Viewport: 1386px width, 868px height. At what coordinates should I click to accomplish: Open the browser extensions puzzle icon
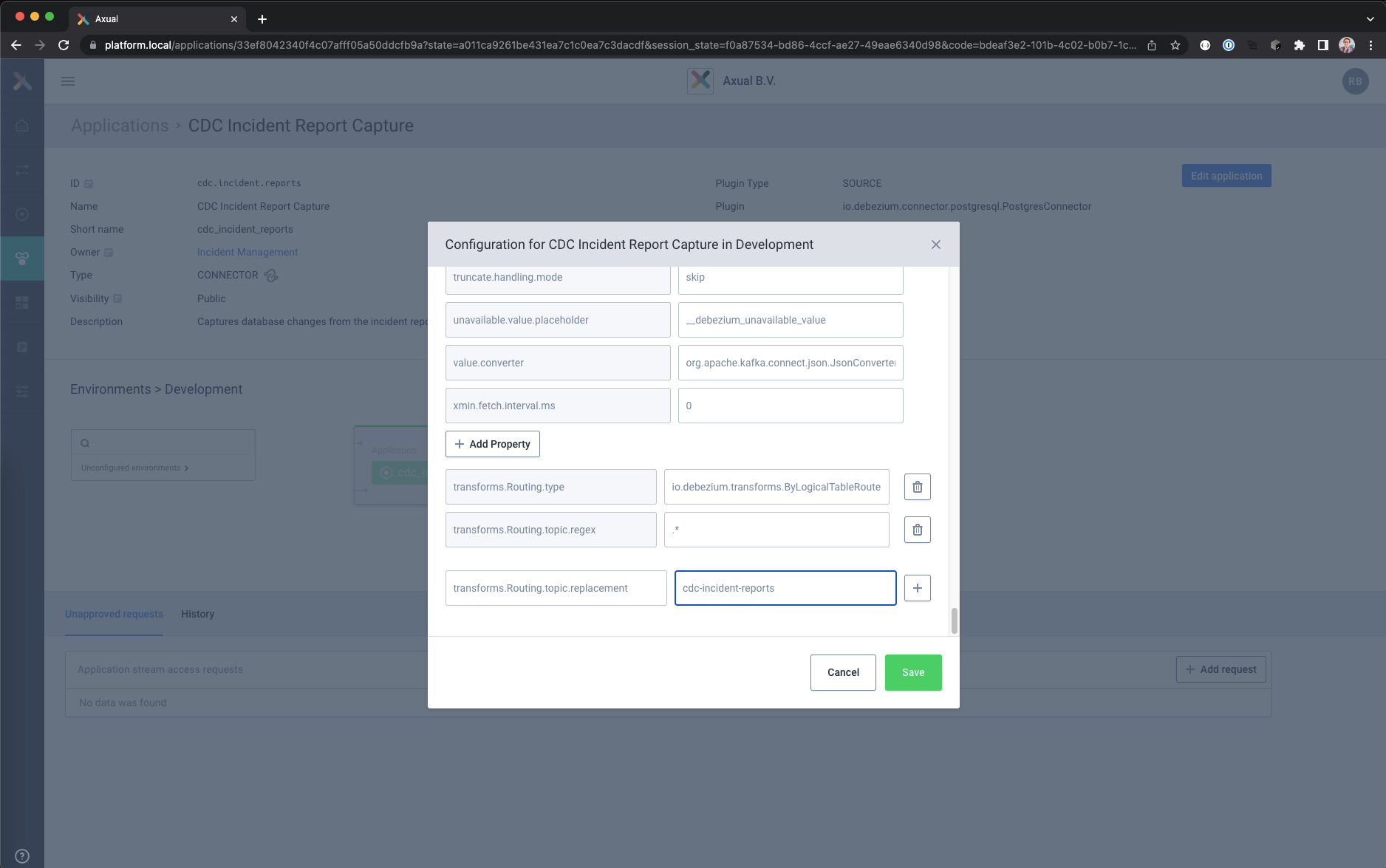coord(1299,45)
